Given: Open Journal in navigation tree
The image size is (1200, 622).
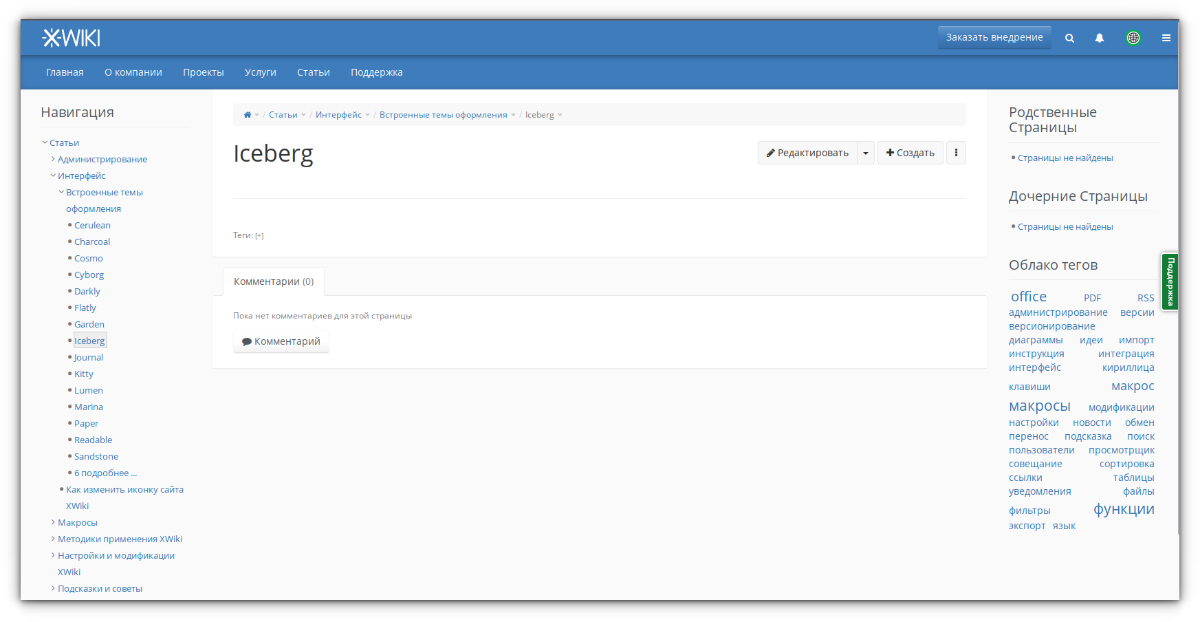Looking at the screenshot, I should [x=88, y=357].
